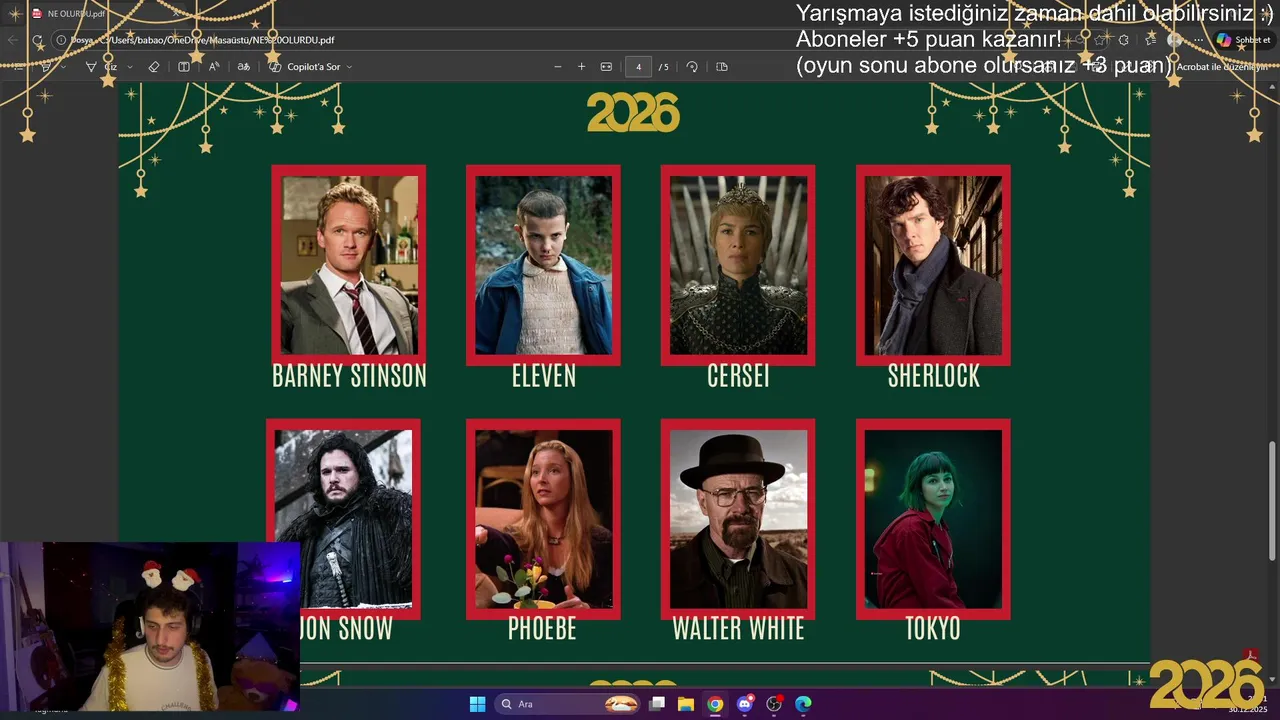Screen dimensions: 1280x720
Task: Click the WALTER WHITE name label
Action: click(x=738, y=629)
